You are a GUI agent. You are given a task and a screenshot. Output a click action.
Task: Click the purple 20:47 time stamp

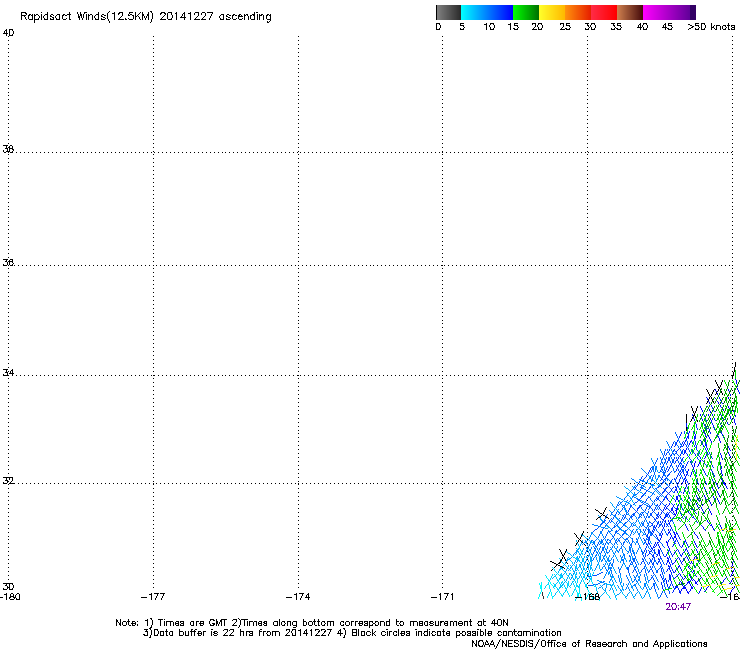tap(678, 607)
